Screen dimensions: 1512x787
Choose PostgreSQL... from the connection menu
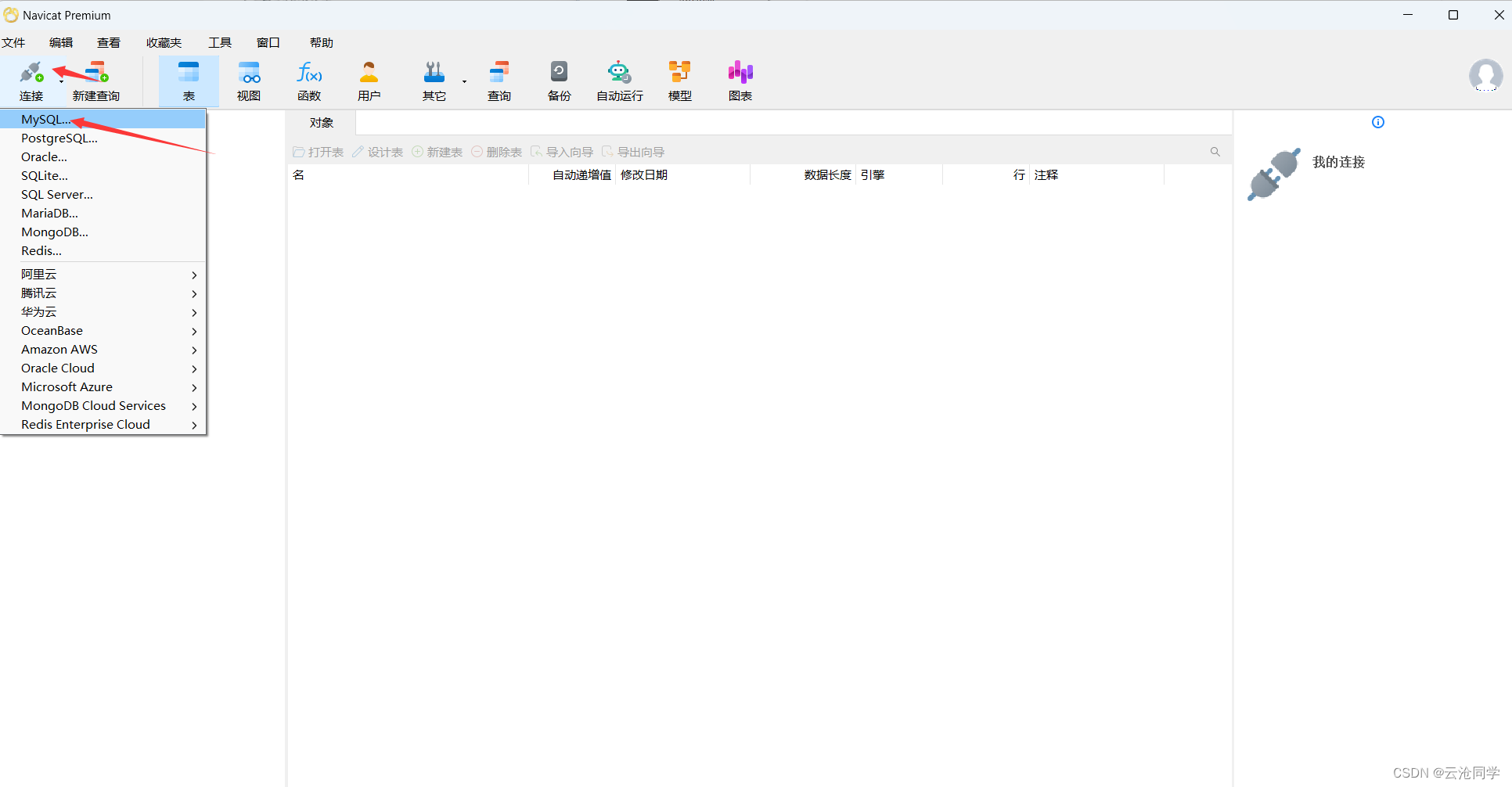click(103, 138)
